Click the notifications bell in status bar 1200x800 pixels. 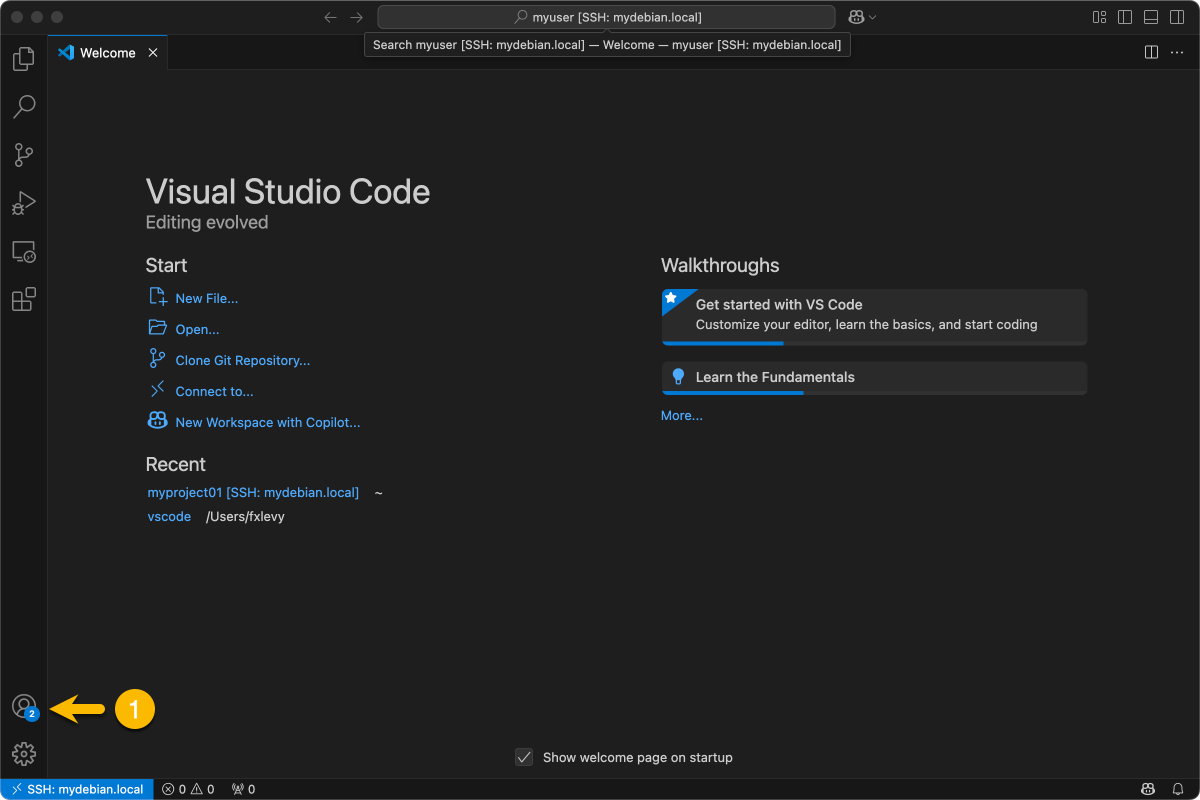(1178, 789)
